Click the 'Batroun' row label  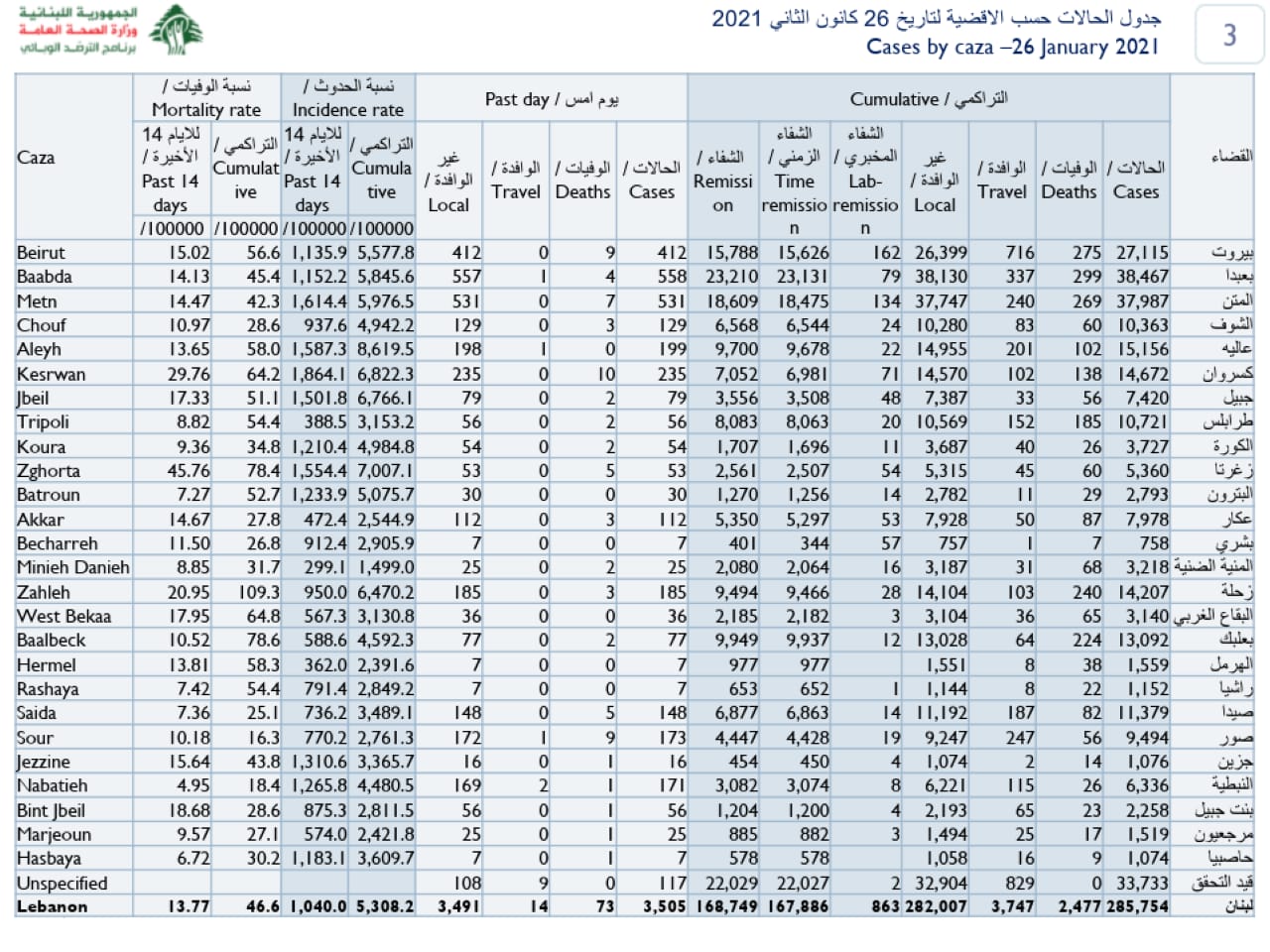(x=49, y=495)
